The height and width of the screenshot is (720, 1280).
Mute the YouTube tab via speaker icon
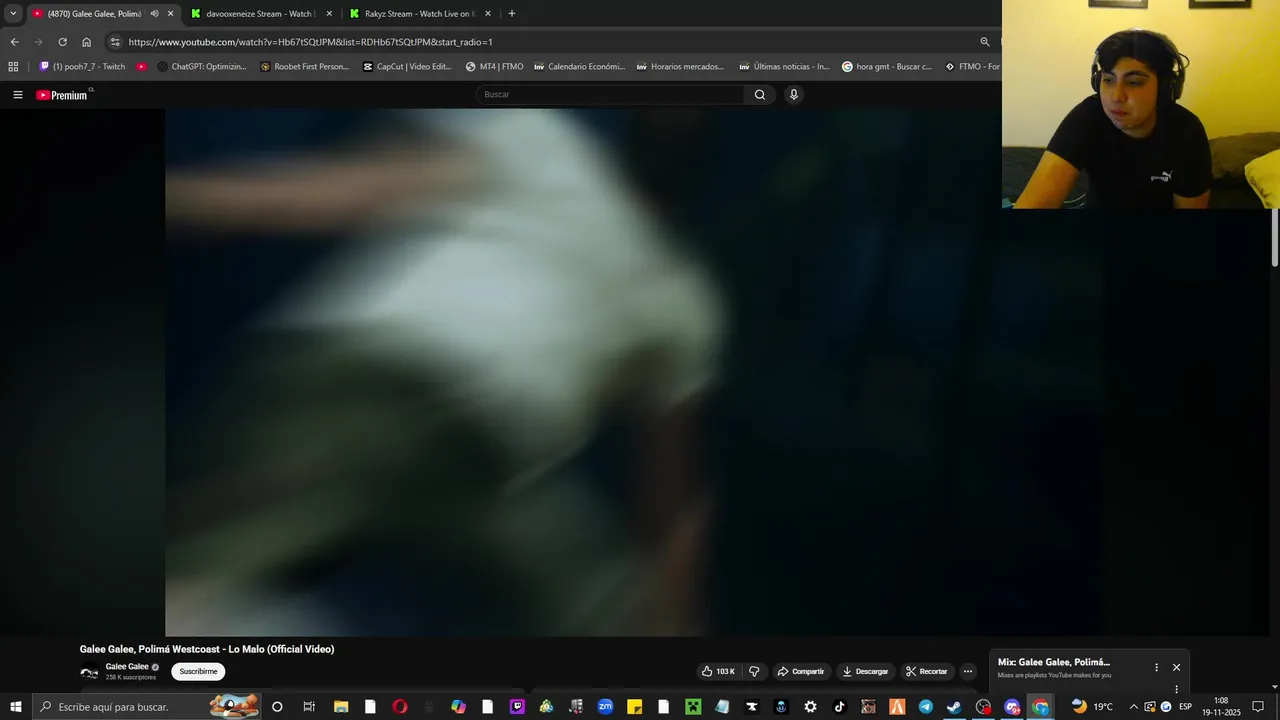pyautogui.click(x=154, y=14)
